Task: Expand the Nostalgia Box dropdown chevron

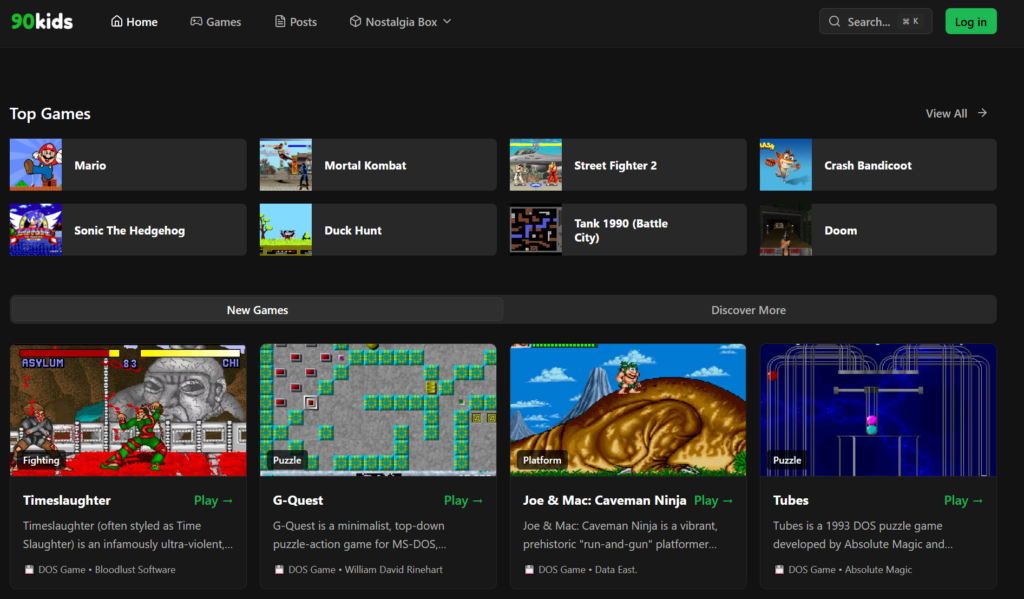Action: coord(447,22)
